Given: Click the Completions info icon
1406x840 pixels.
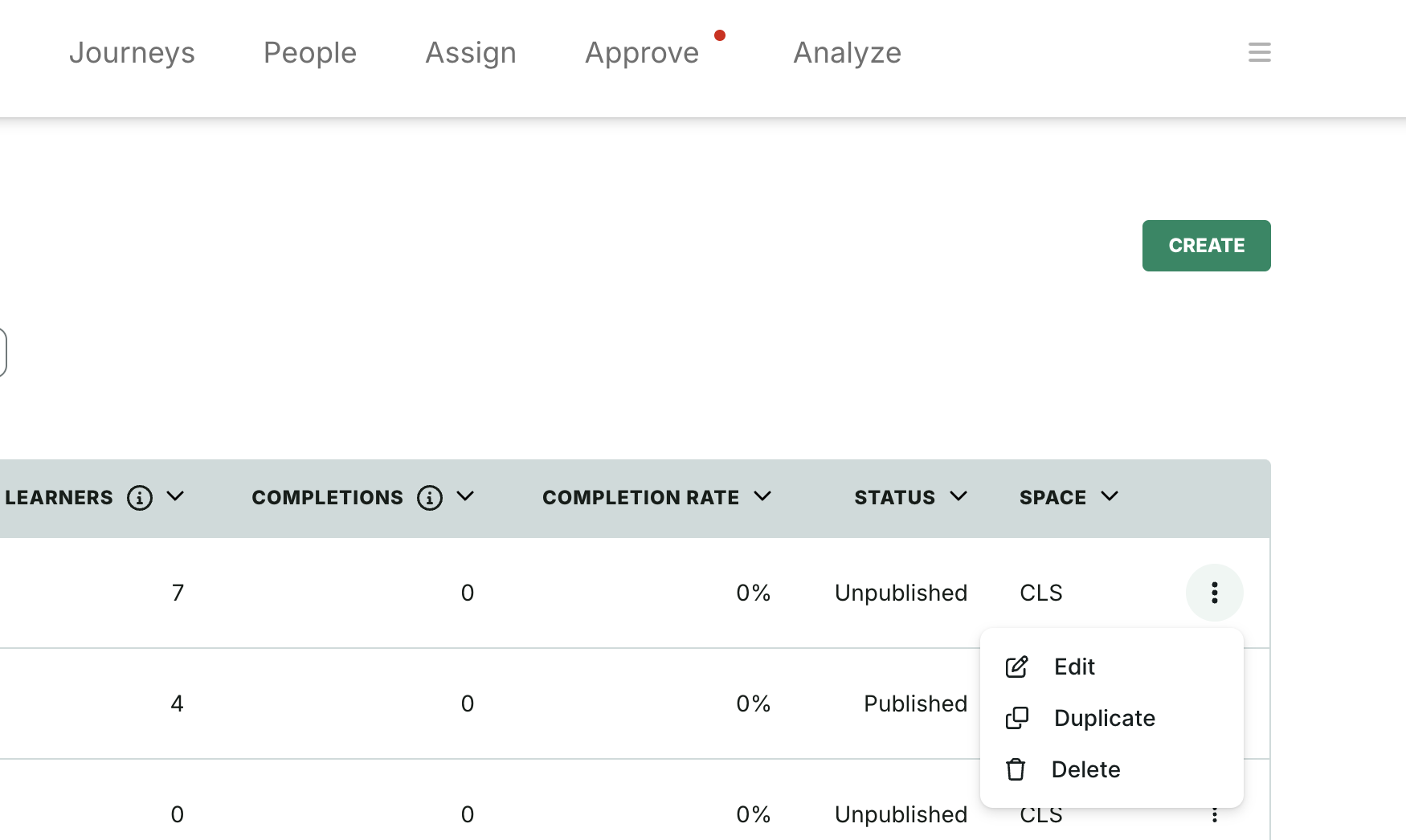Looking at the screenshot, I should 430,498.
